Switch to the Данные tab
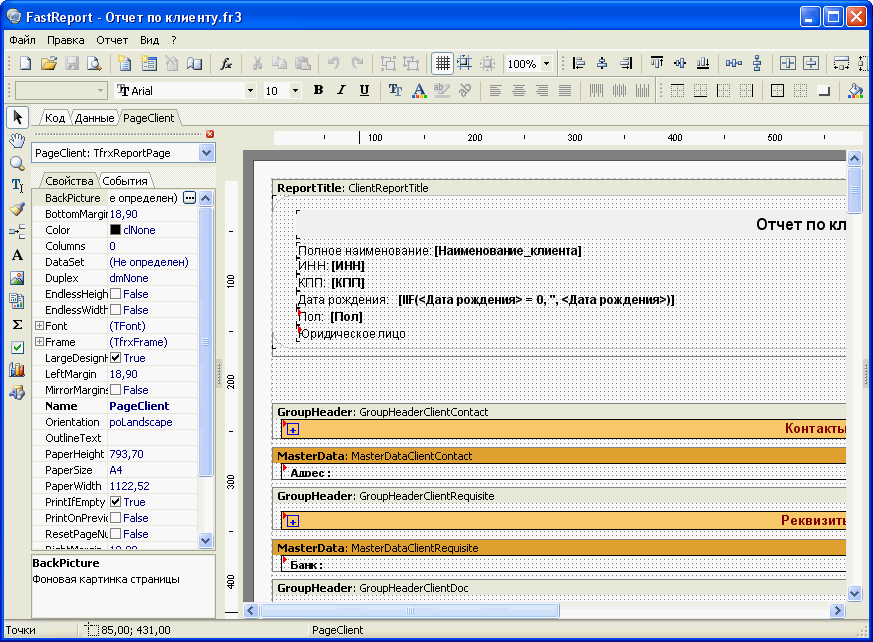873x642 pixels. click(94, 117)
